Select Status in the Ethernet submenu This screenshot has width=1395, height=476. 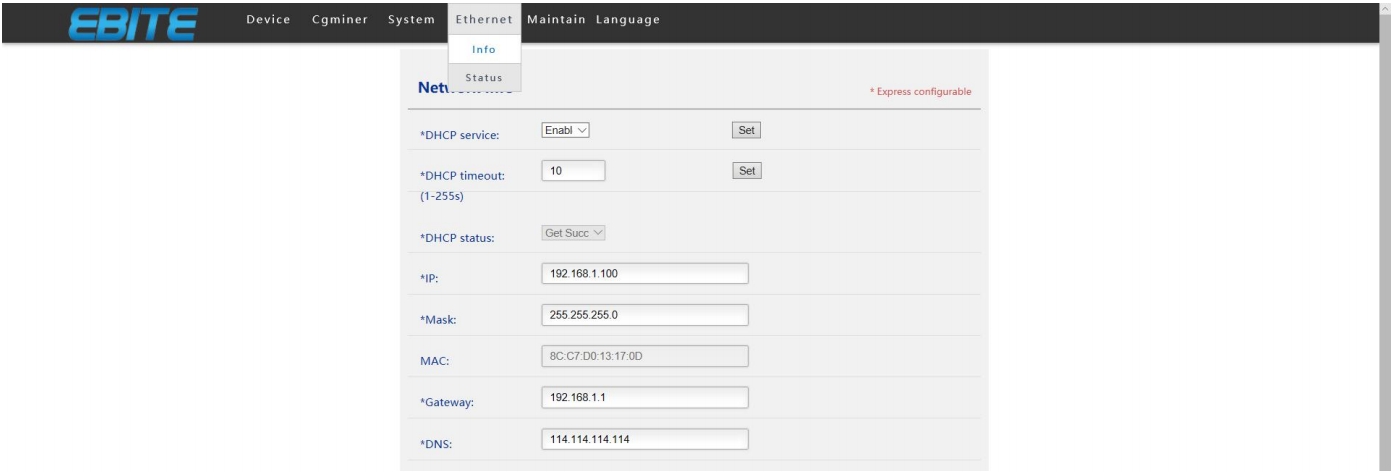pos(484,78)
